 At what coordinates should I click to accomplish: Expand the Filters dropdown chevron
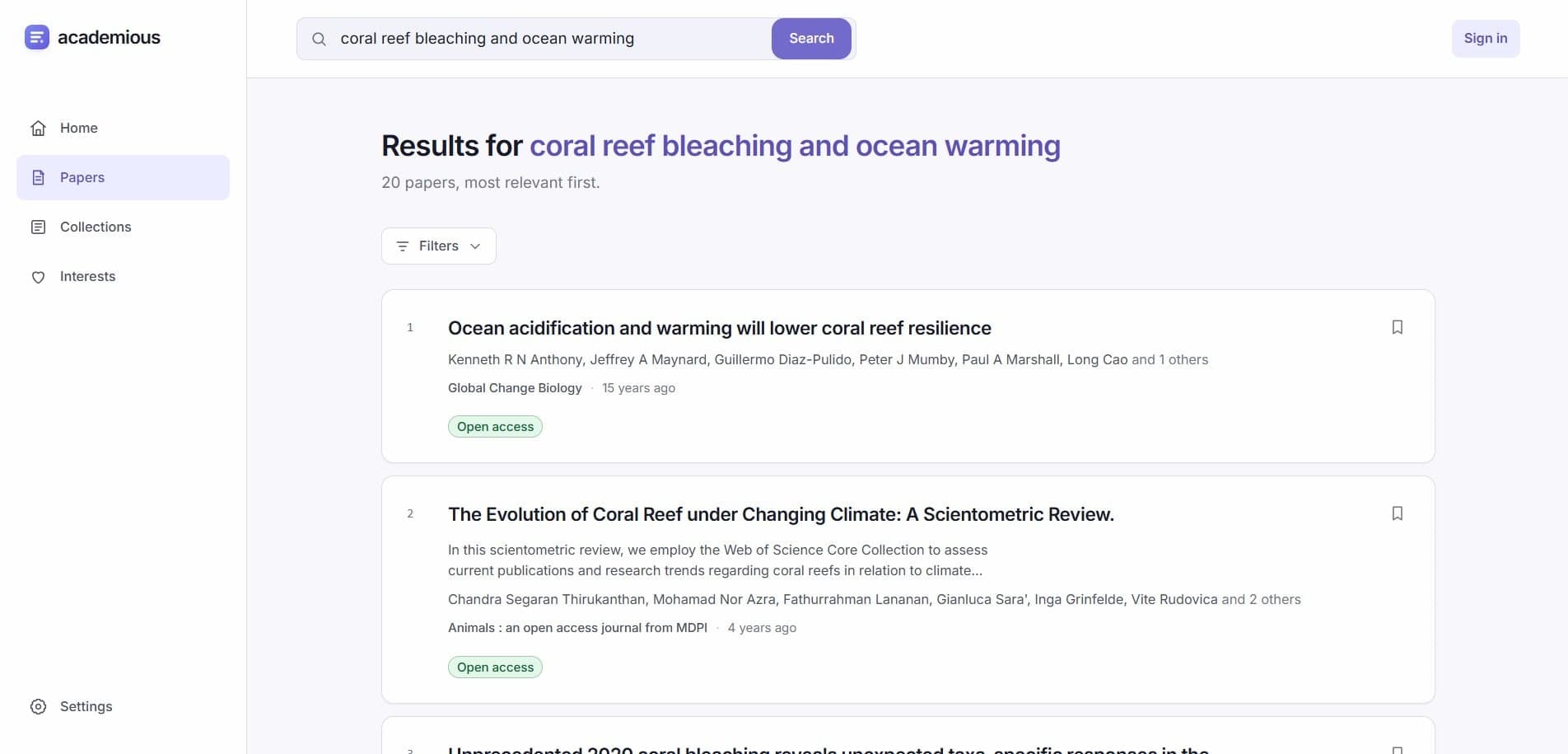click(x=475, y=246)
